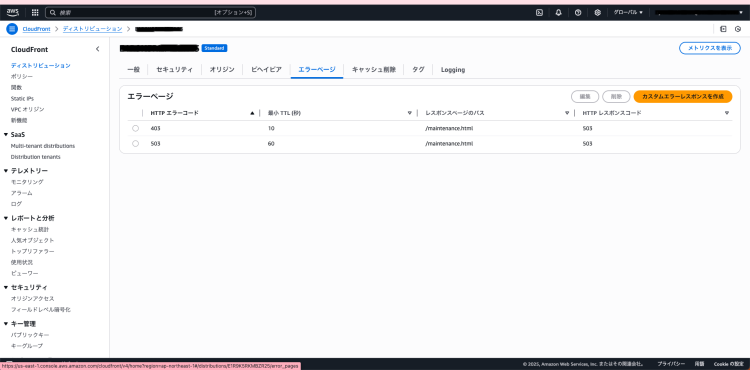Switch to the エラーページ tab
This screenshot has height=370, width=750.
(x=317, y=70)
